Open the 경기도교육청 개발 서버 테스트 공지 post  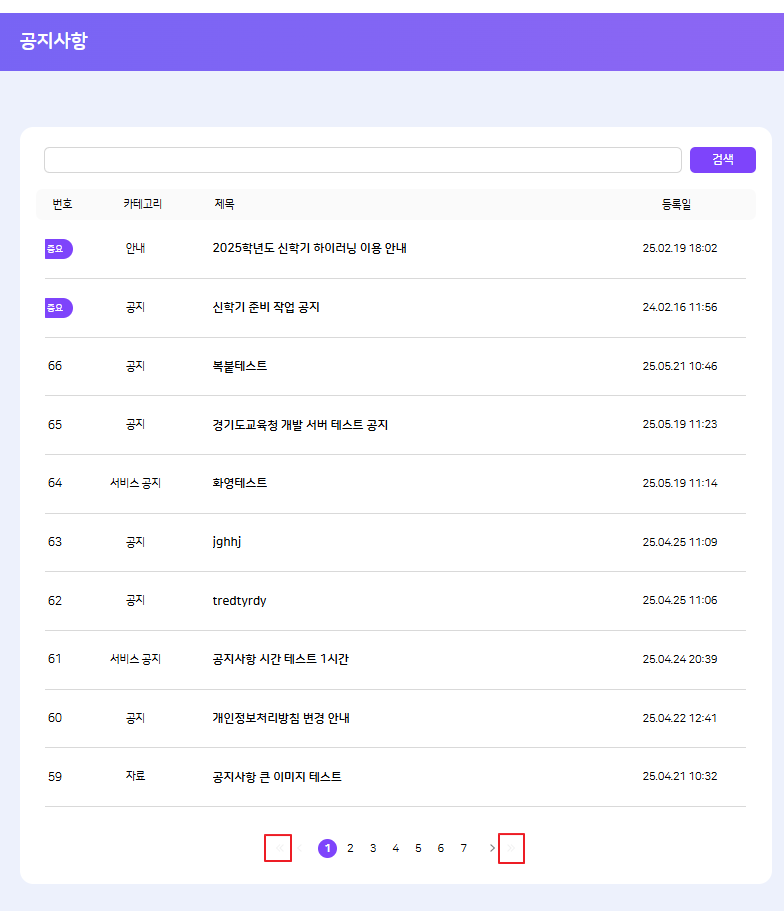coord(300,425)
